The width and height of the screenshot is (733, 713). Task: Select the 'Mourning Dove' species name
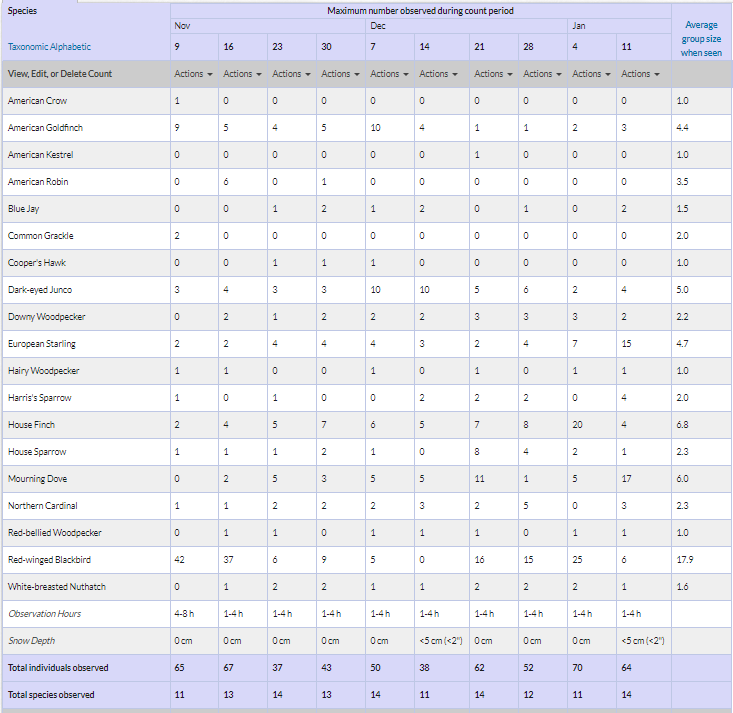[x=37, y=479]
